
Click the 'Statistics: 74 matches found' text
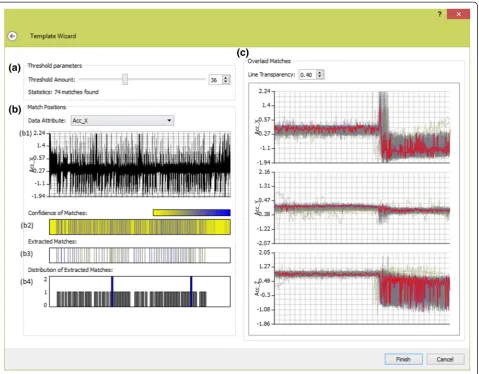coord(63,92)
